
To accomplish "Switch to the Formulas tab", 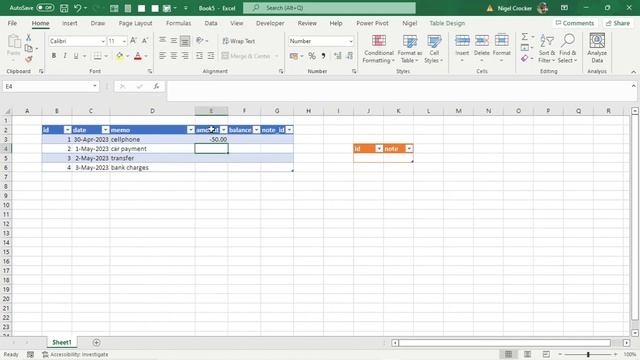I will pyautogui.click(x=178, y=23).
